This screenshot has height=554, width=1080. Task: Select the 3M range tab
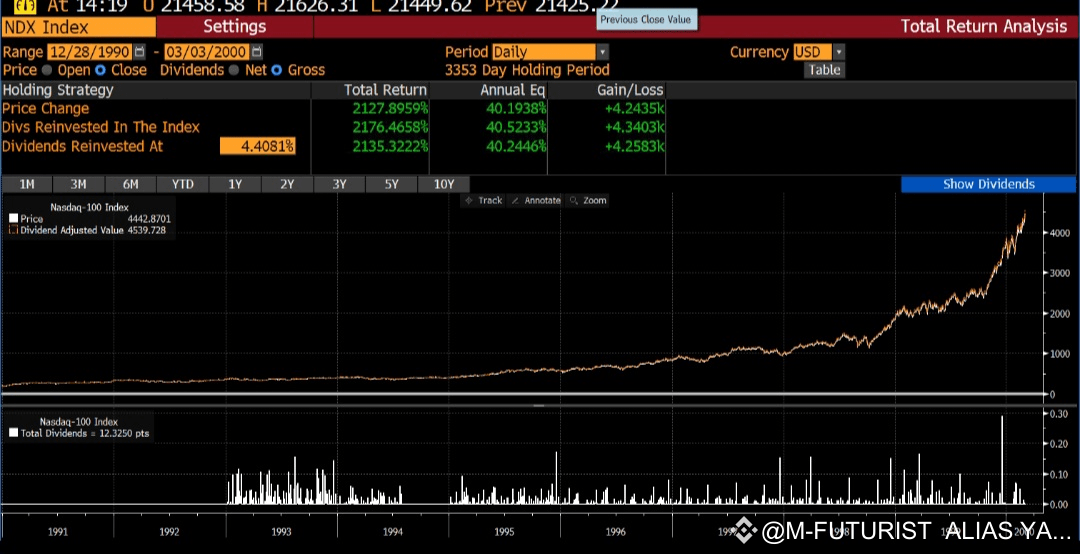(79, 184)
